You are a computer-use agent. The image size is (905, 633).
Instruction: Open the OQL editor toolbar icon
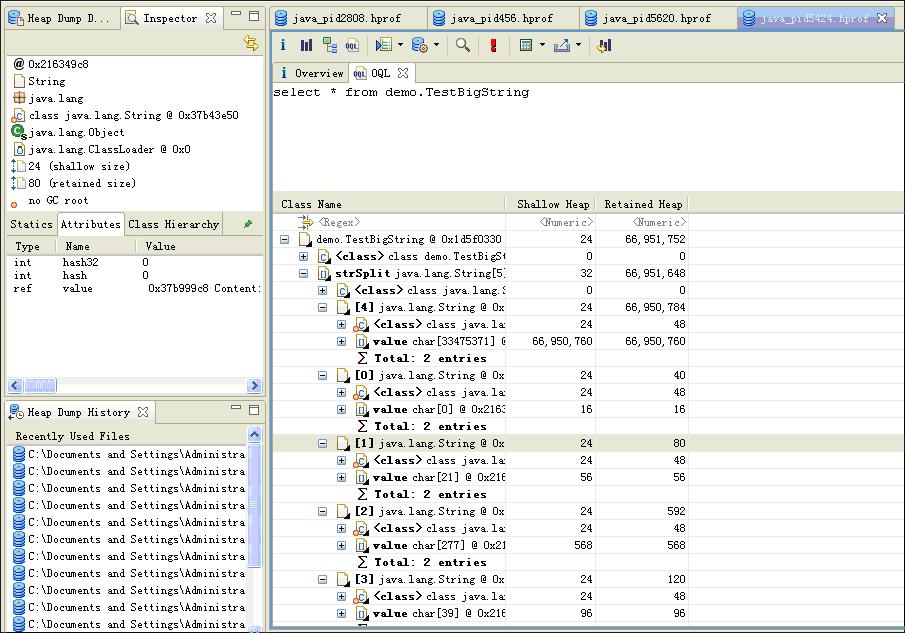(x=352, y=45)
